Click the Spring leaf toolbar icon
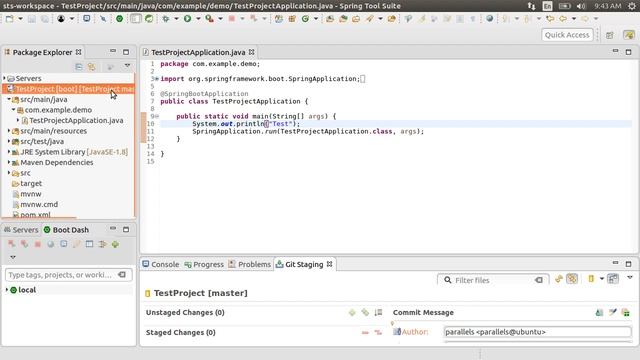Screen dimensions: 640x360 (149, 19)
